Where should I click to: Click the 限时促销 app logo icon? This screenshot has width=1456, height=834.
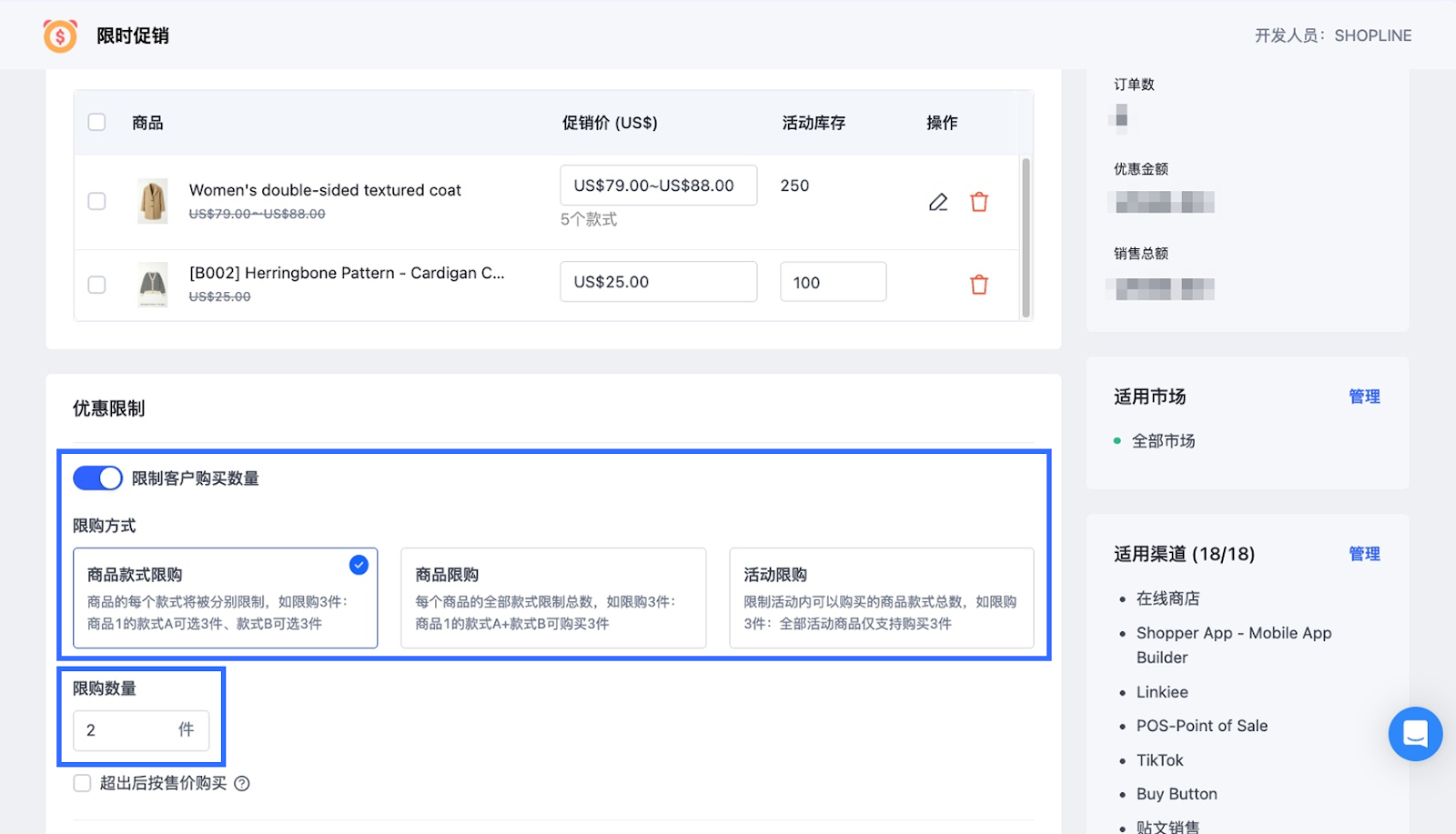tap(60, 35)
